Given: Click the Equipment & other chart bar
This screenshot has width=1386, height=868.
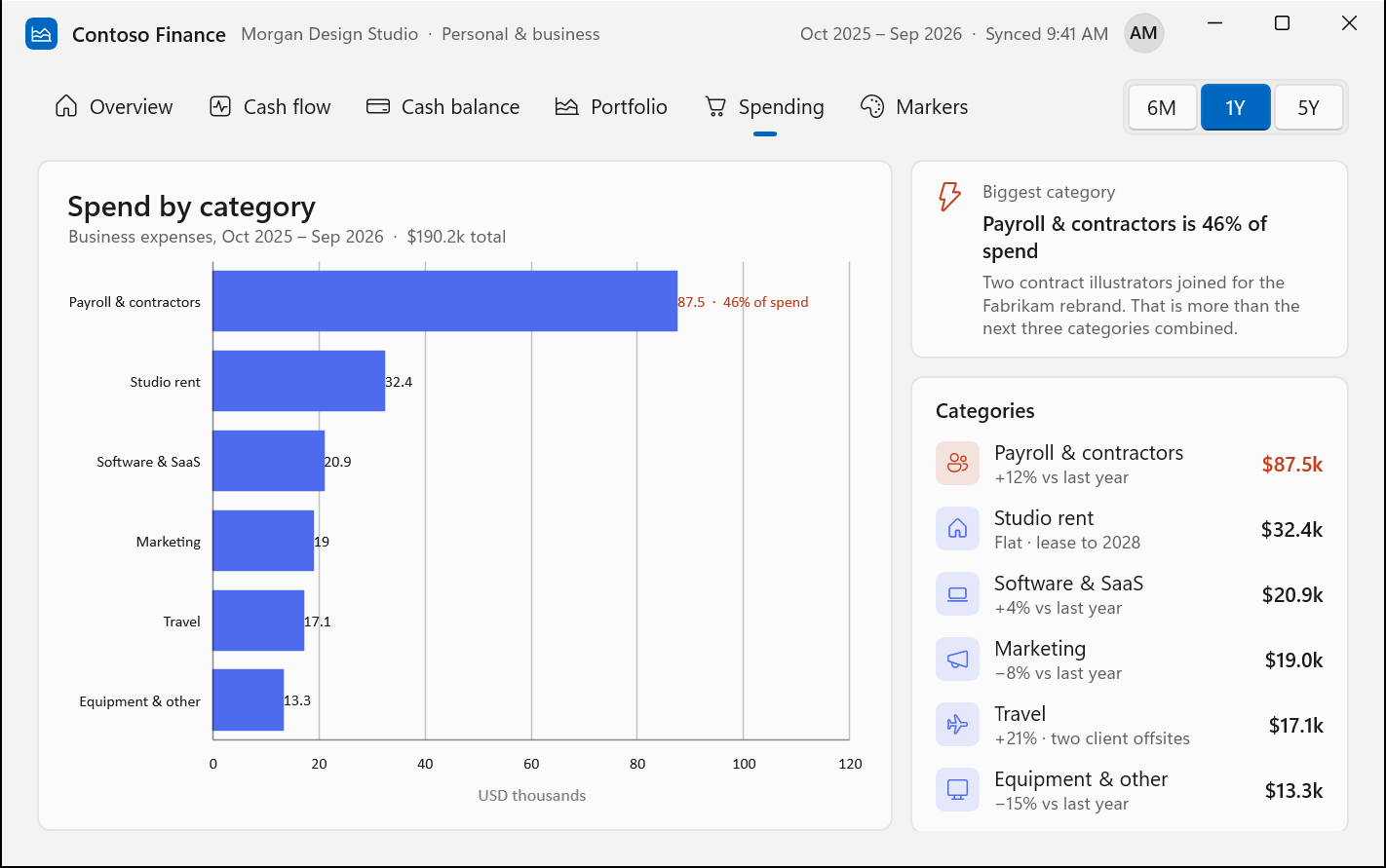Looking at the screenshot, I should point(249,700).
